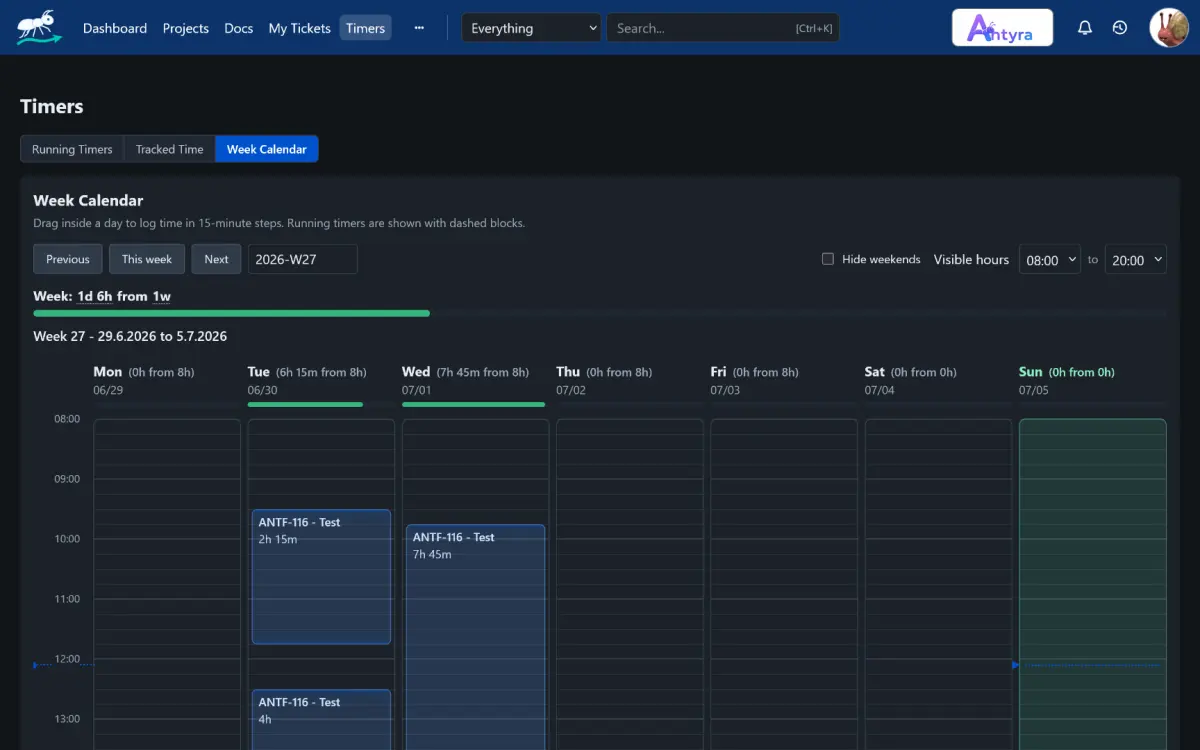Click the 2026-W27 week input
Viewport: 1200px width, 750px height.
pyautogui.click(x=303, y=259)
